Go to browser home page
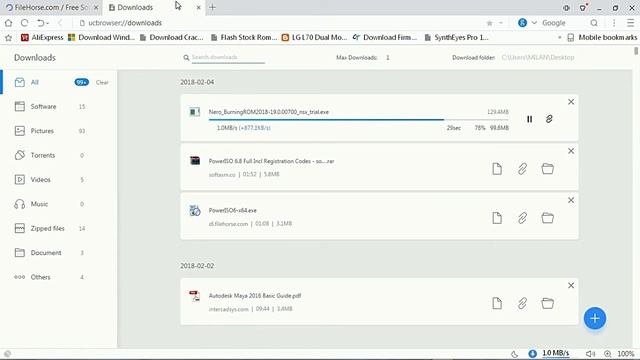 [9, 23]
